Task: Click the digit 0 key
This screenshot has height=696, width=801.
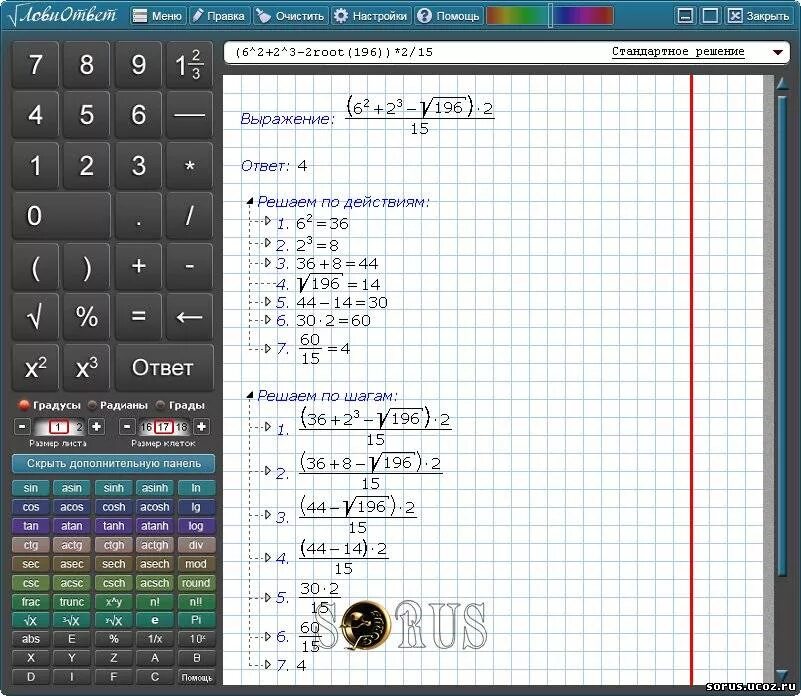Action: (x=61, y=216)
